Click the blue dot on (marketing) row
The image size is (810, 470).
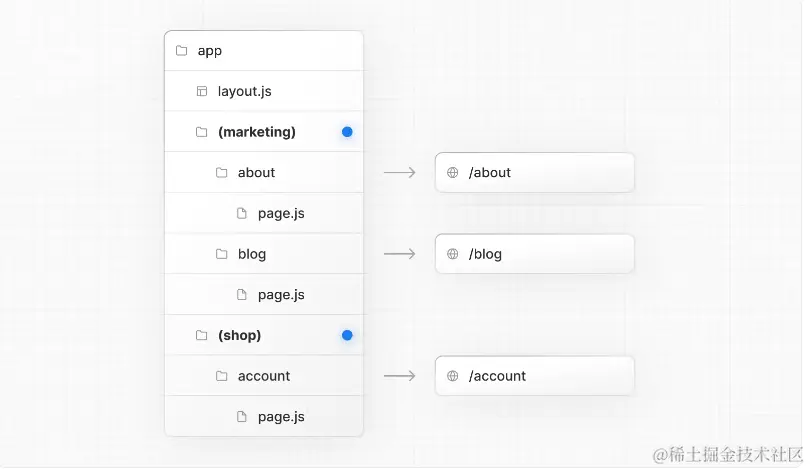347,132
